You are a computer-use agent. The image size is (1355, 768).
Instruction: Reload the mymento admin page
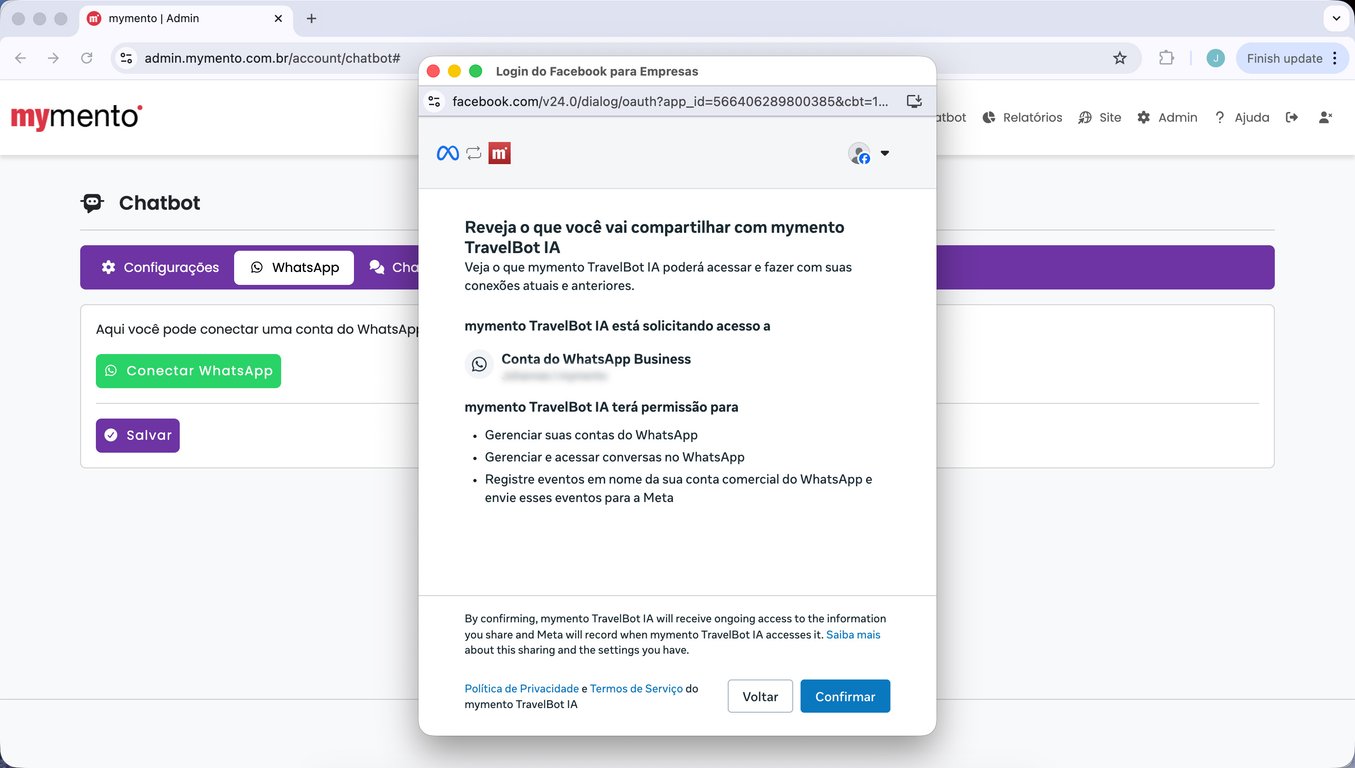coord(87,58)
